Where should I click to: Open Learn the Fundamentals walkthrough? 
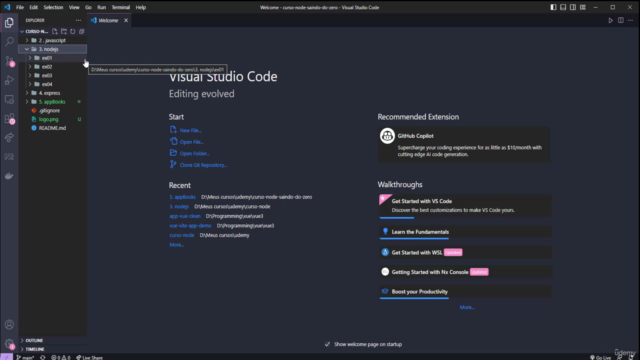[465, 232]
